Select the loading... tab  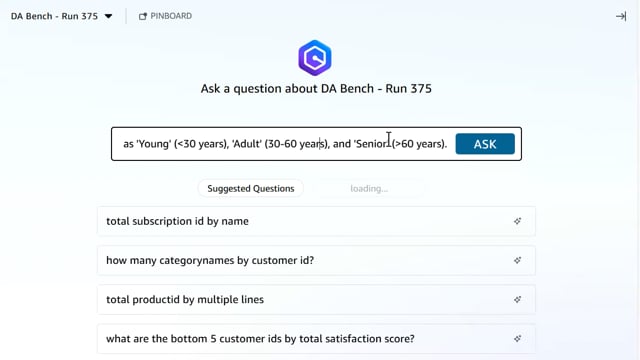tap(369, 189)
